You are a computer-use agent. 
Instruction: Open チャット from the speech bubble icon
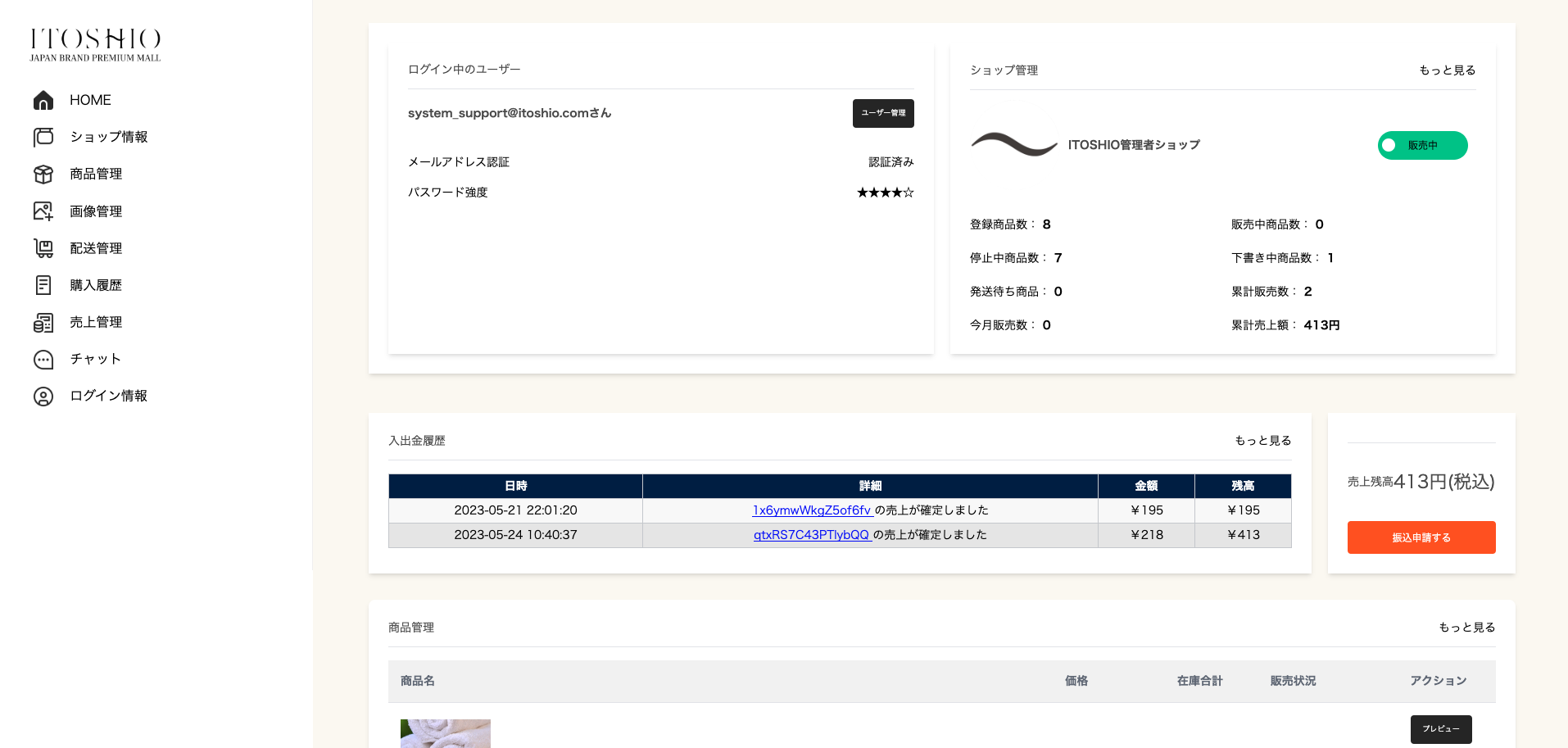43,359
